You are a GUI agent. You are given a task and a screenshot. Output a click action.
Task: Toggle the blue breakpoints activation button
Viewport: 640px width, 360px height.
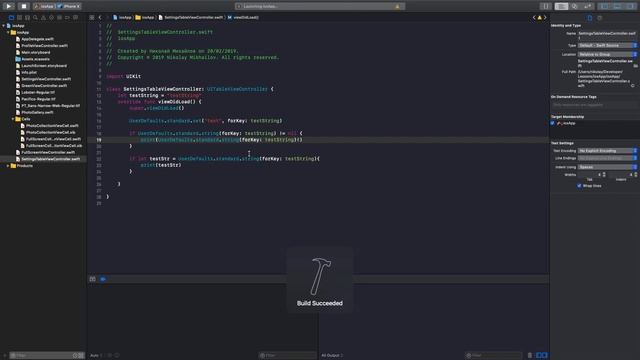coord(103,279)
